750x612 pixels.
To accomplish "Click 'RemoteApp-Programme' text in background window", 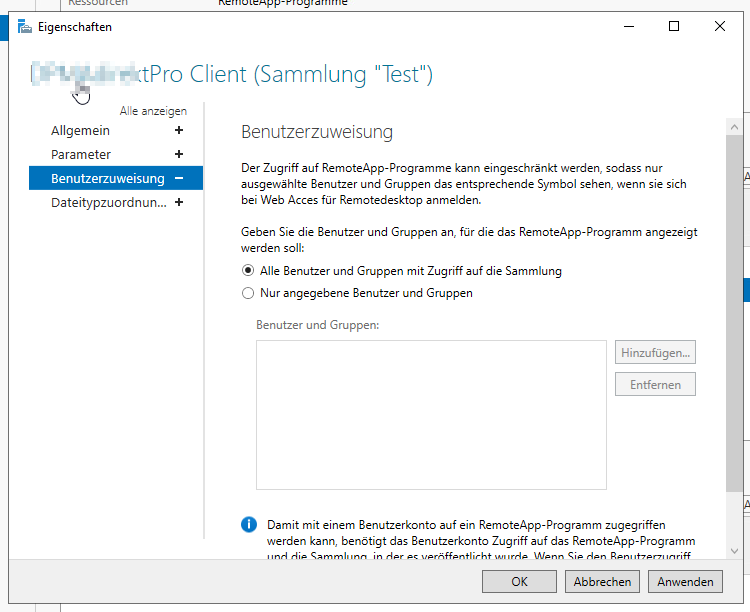I will tap(283, 3).
